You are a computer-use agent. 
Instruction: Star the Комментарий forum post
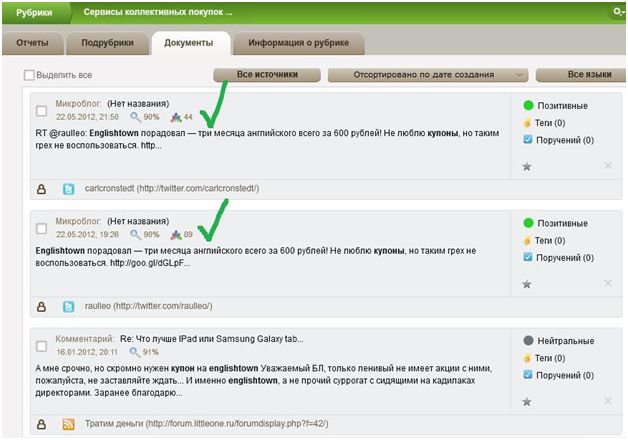click(x=527, y=402)
